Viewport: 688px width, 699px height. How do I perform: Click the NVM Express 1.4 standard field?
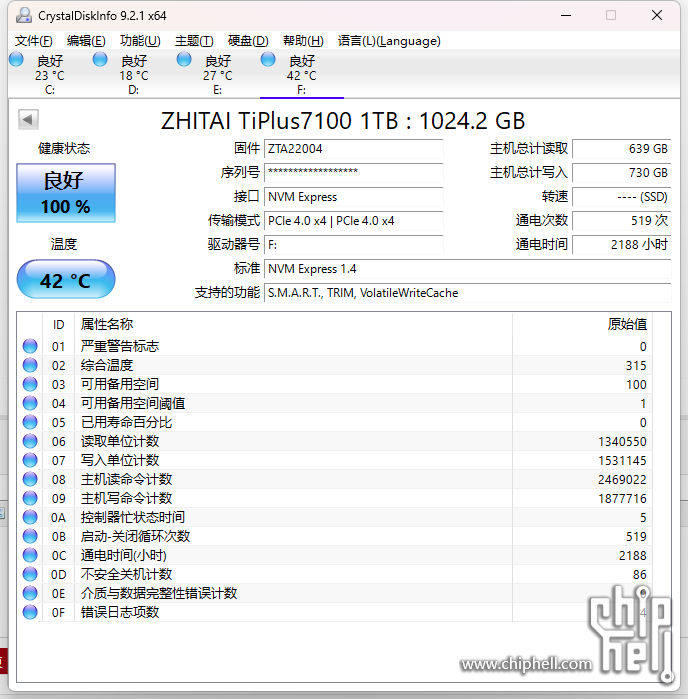tap(468, 269)
